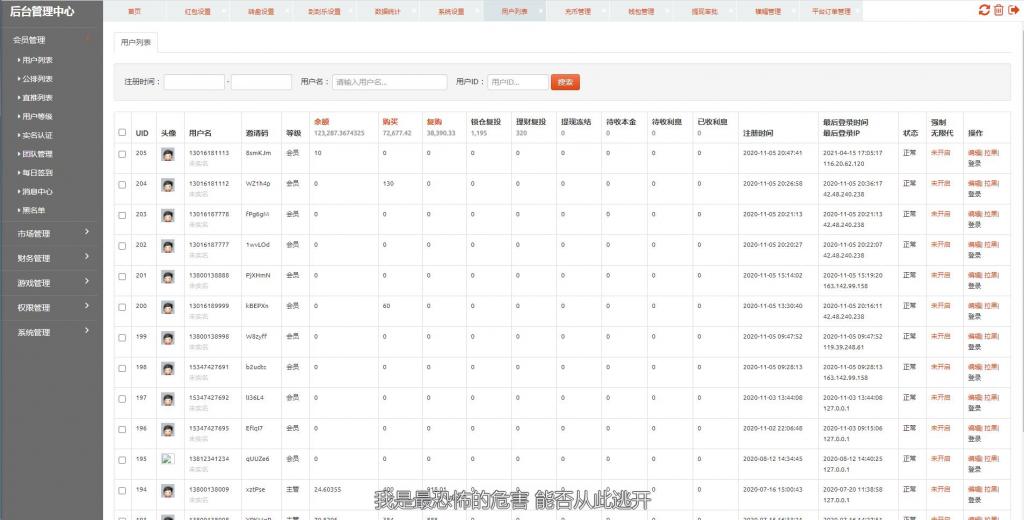Tick the select-all checkbox in table header

(x=123, y=133)
